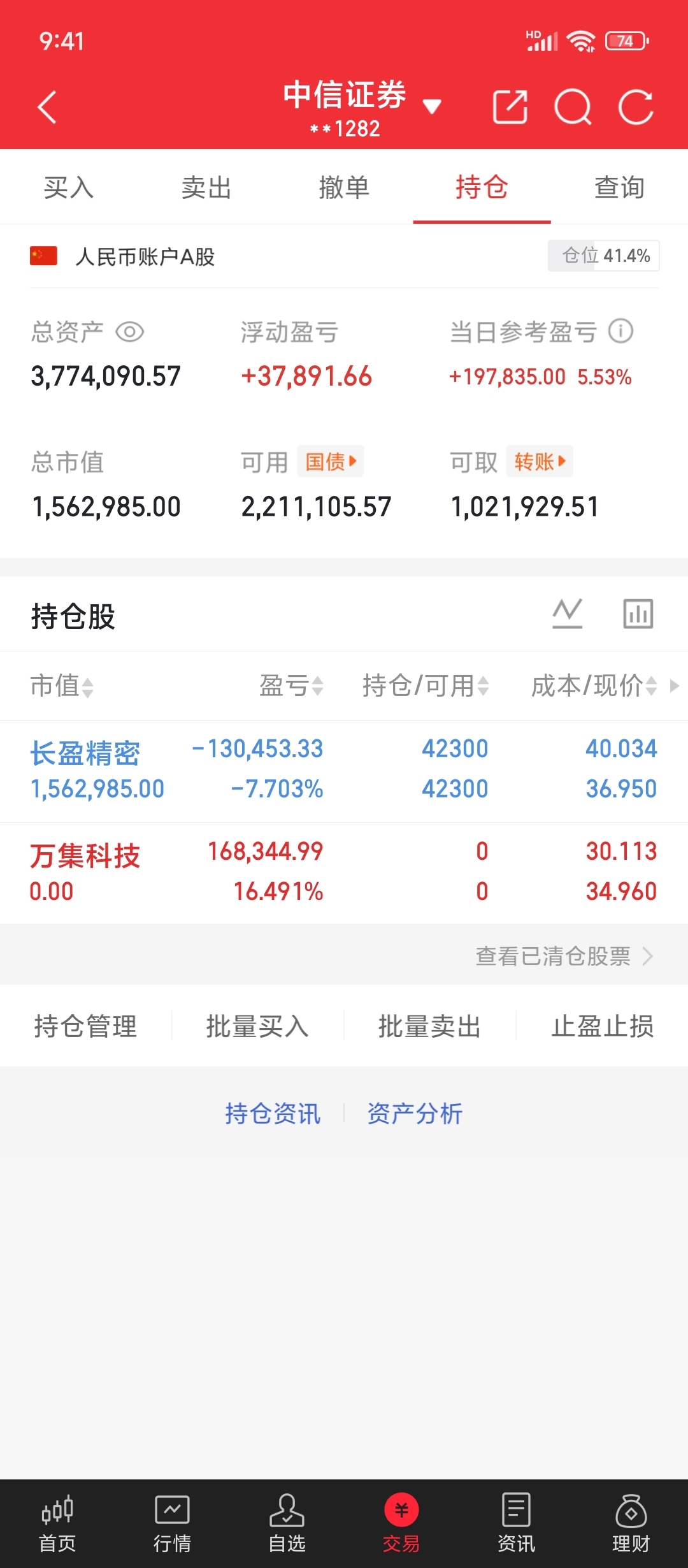The image size is (688, 1568).
Task: Toggle the total assets eye icon
Action: point(130,332)
